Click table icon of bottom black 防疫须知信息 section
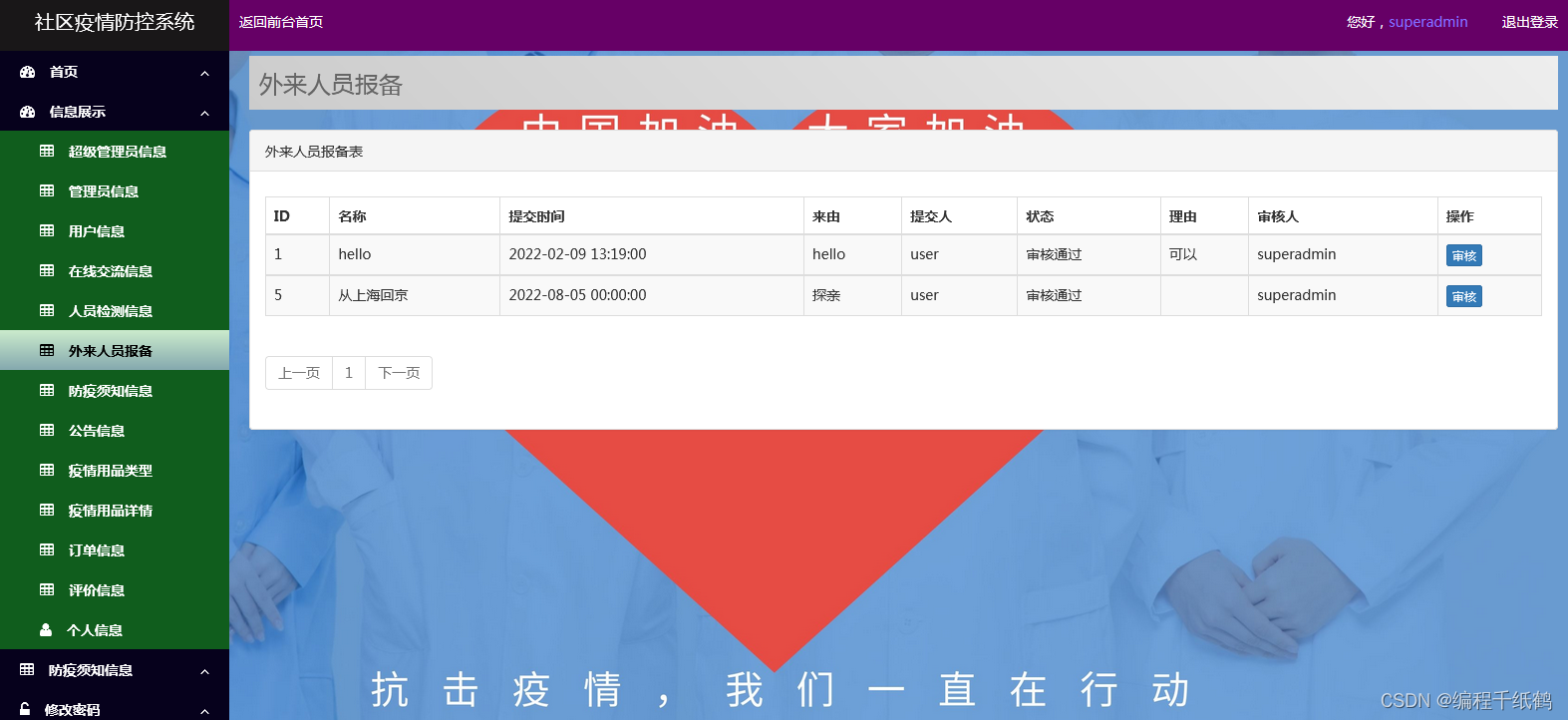The image size is (1568, 720). coord(27,670)
